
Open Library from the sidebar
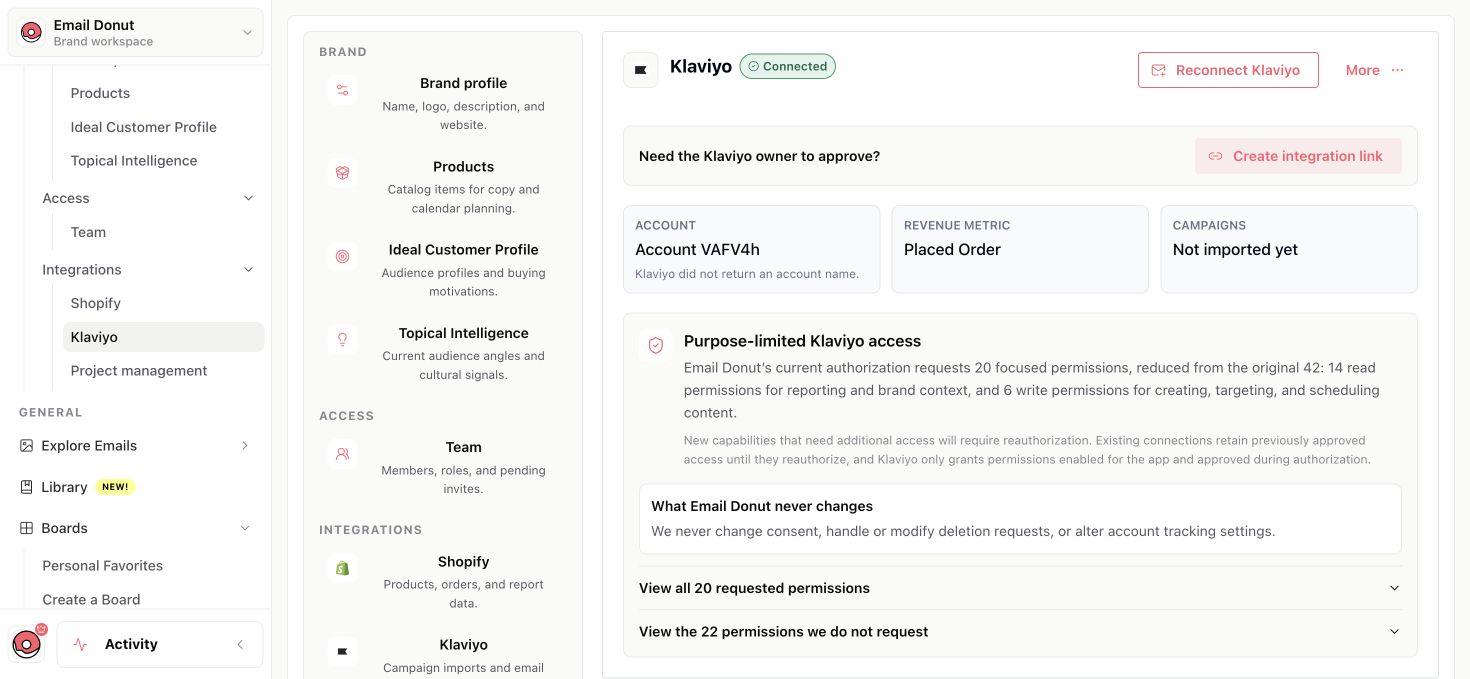tap(64, 487)
